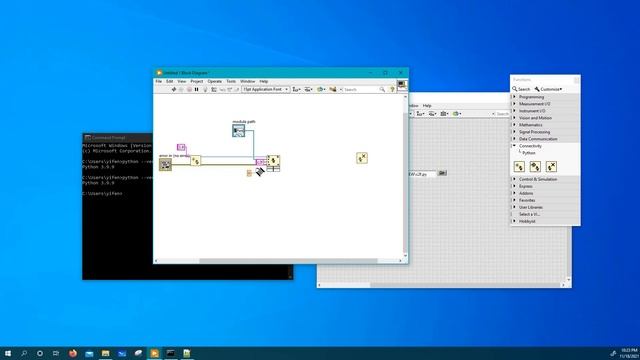
Task: Select the Close Python Session node on diagram
Action: 362,158
